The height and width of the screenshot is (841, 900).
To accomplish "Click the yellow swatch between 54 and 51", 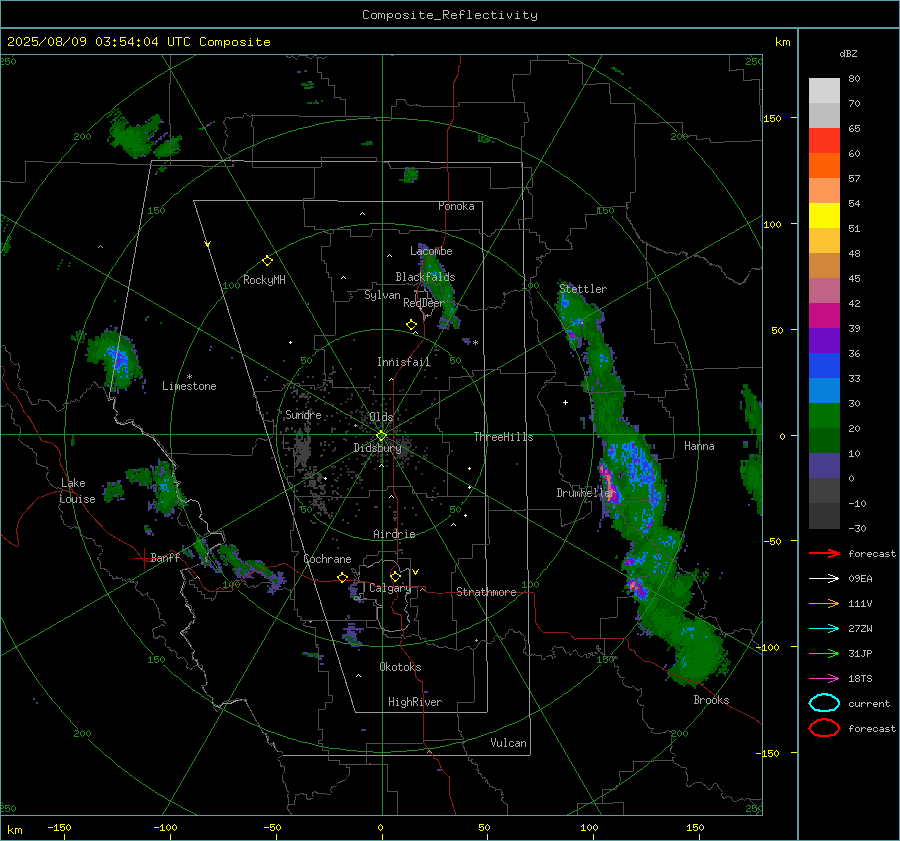I will click(x=824, y=216).
